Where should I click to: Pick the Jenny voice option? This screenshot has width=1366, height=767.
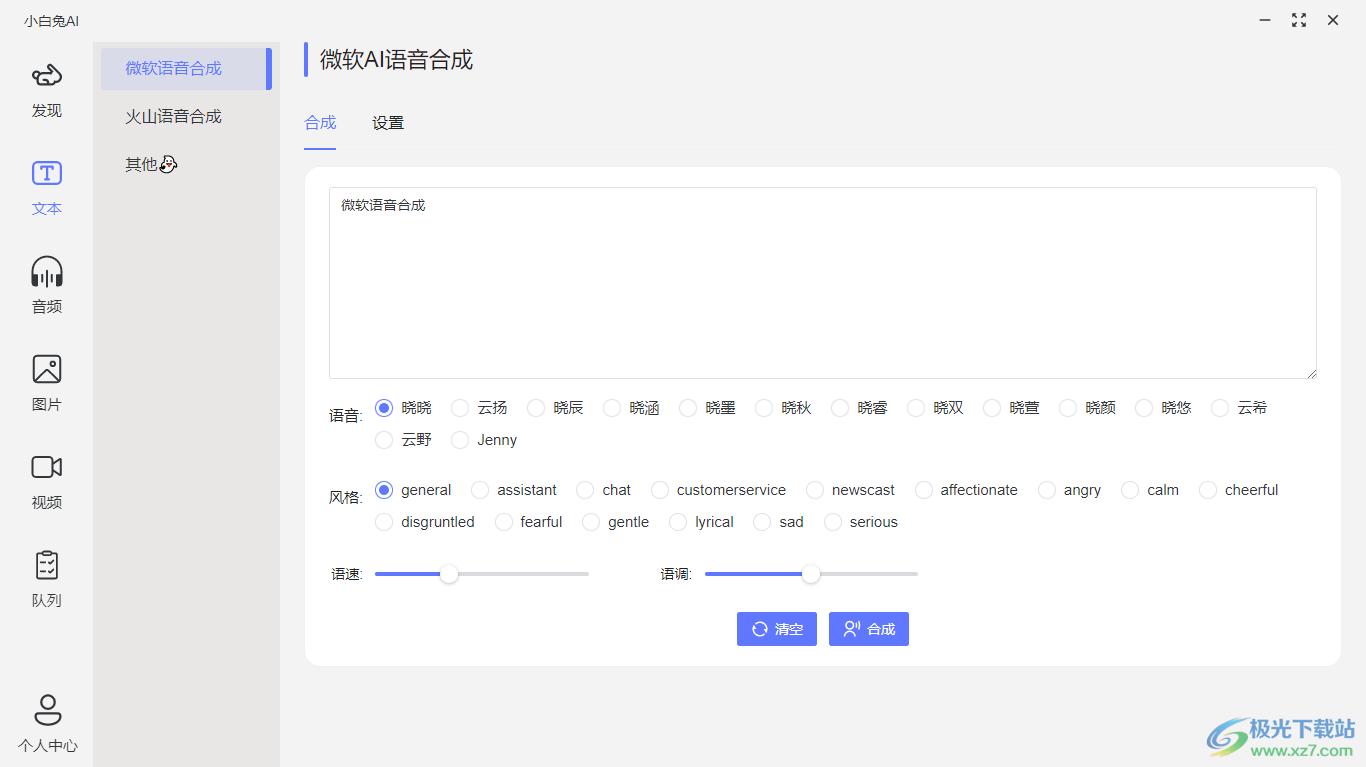(460, 440)
